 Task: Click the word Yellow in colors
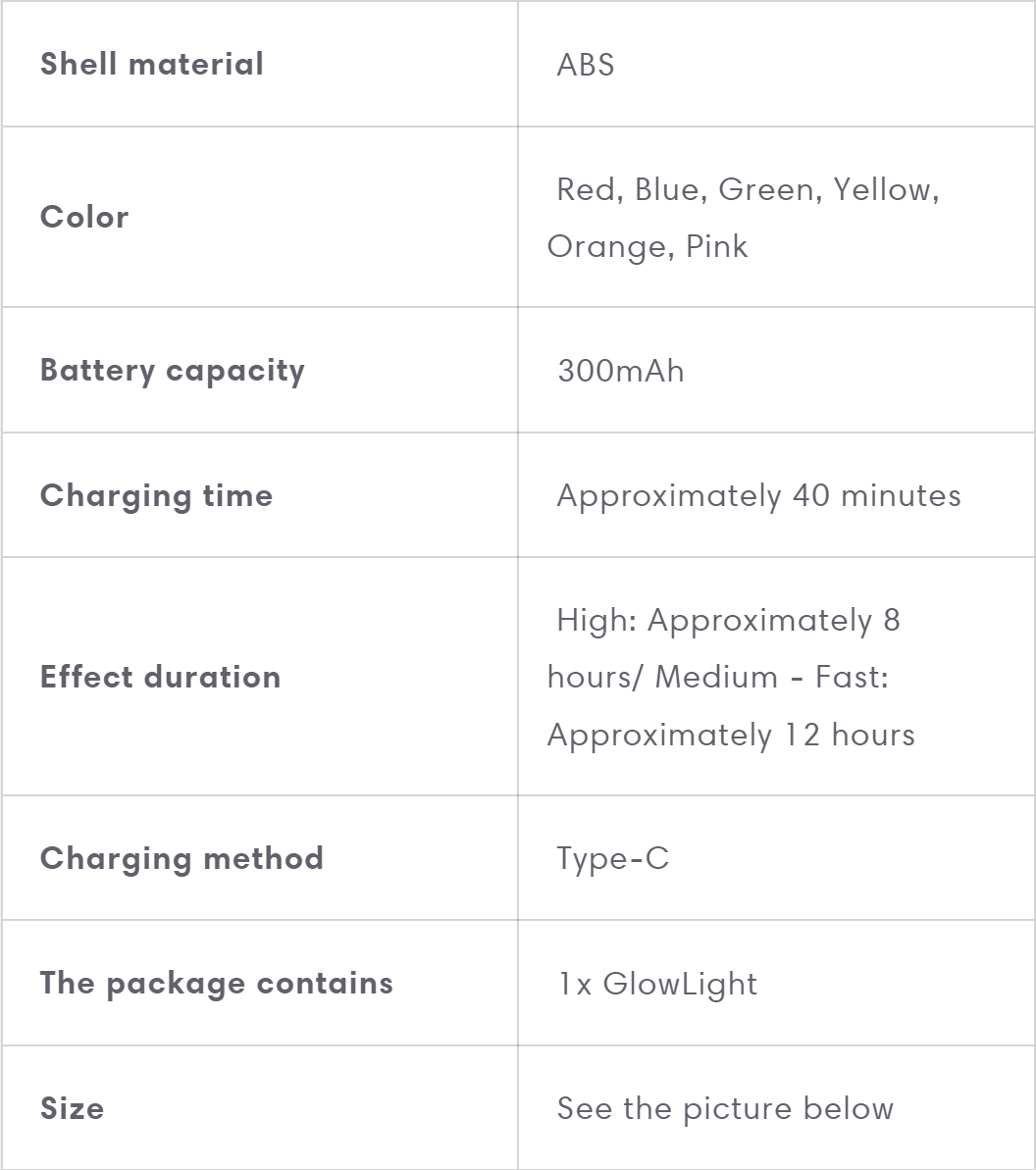tap(886, 189)
